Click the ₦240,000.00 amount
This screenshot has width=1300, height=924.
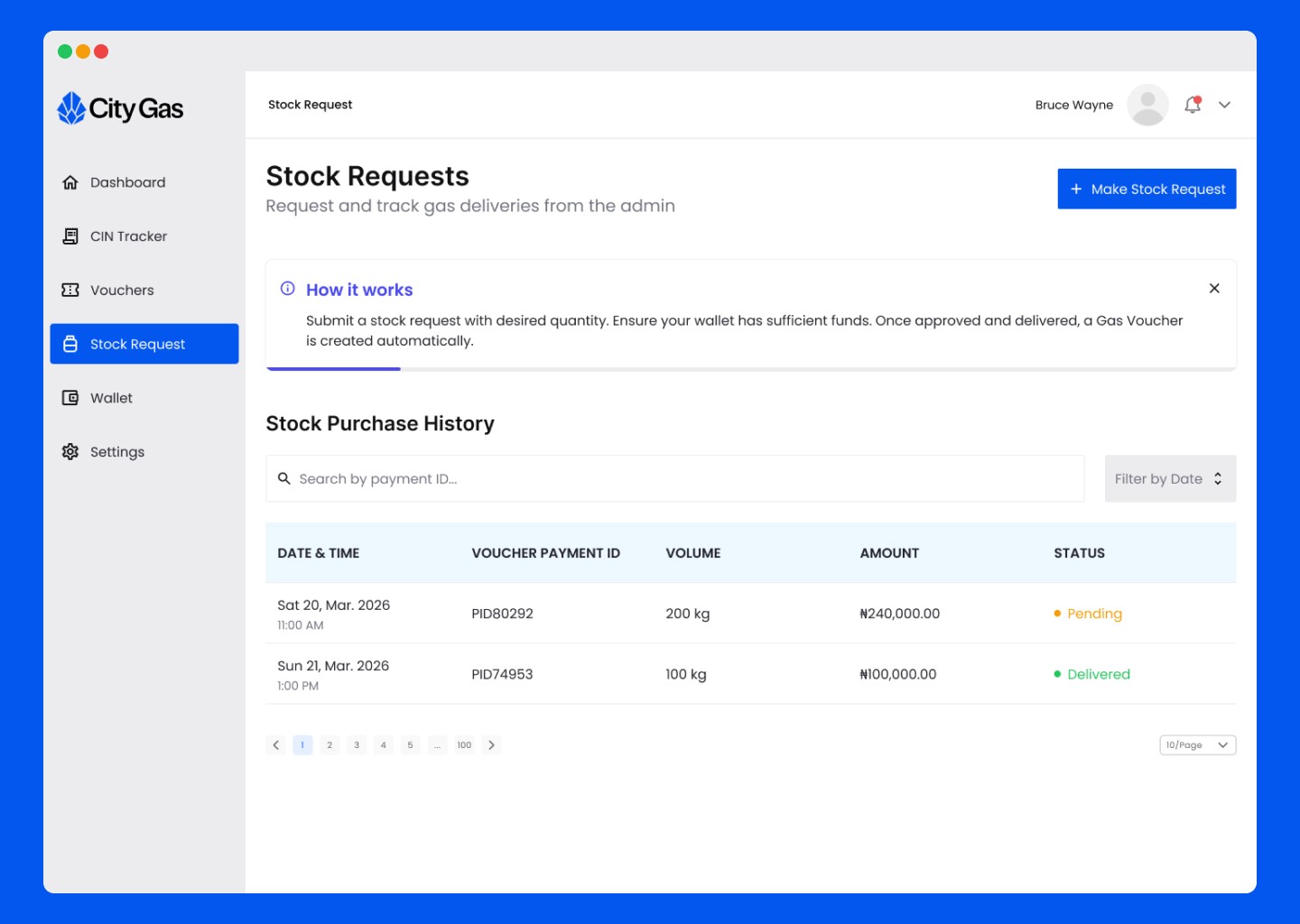[x=900, y=614]
